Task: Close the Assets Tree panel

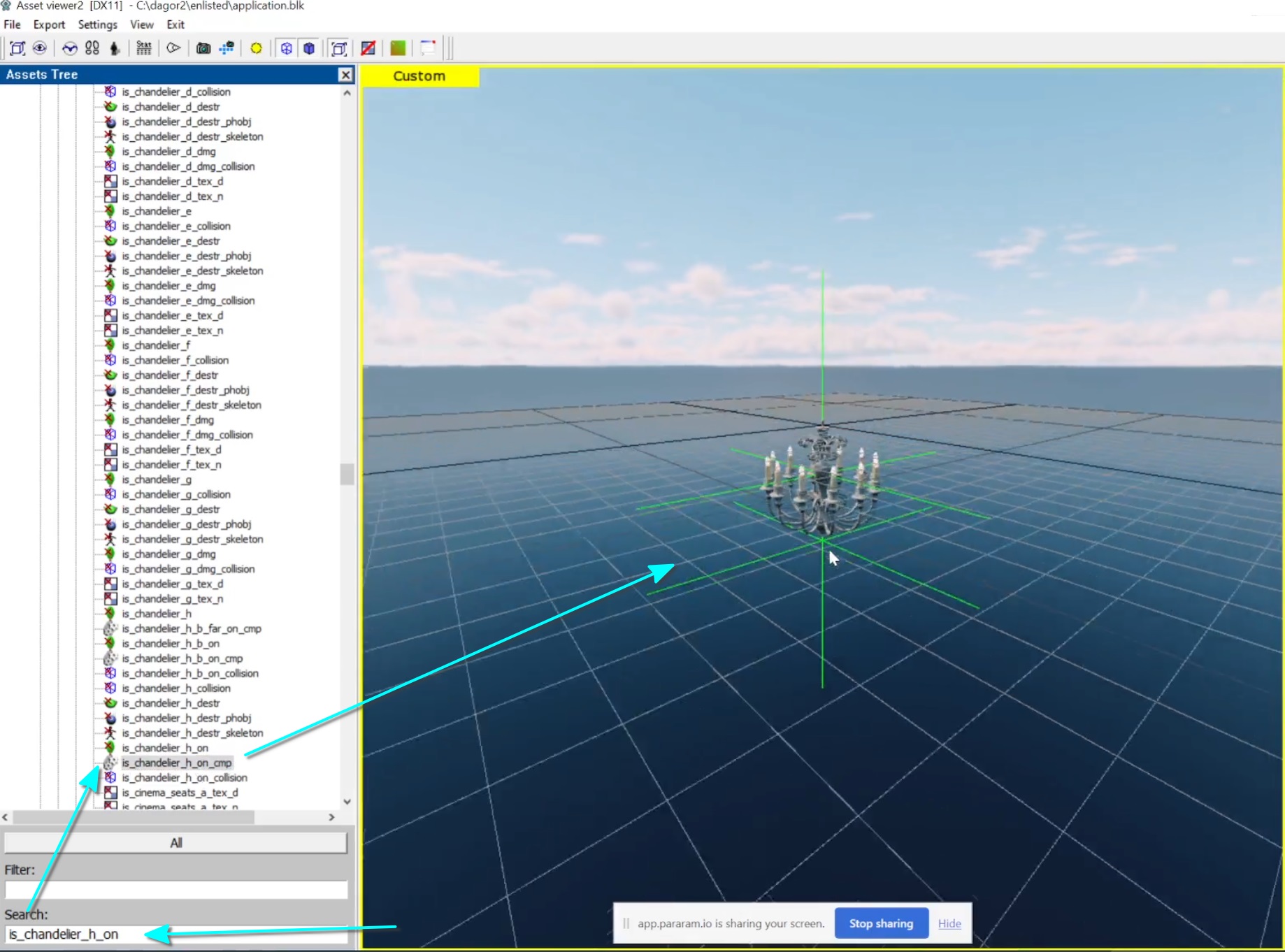Action: [345, 75]
